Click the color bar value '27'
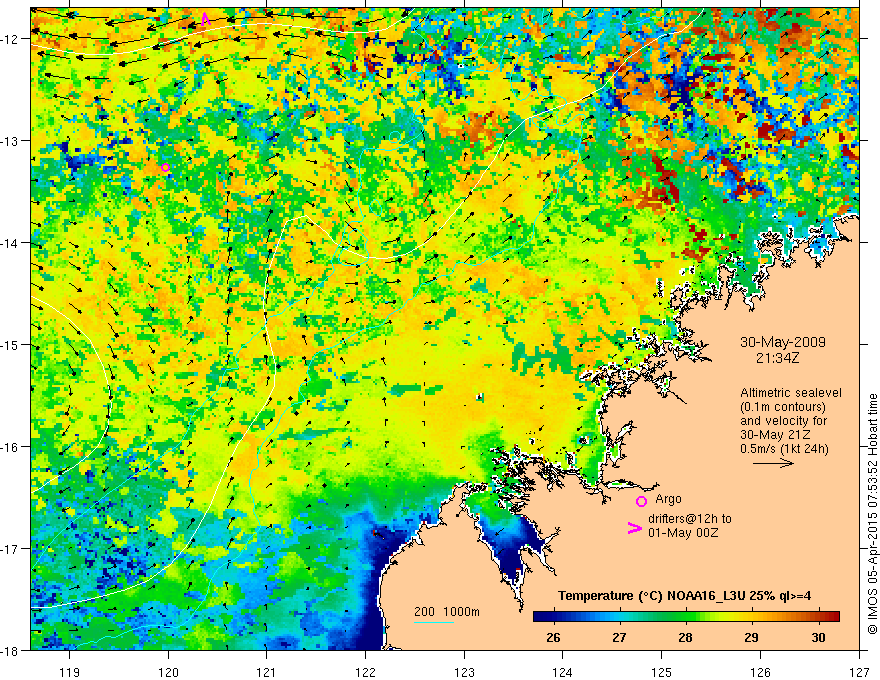Image resolution: width=880 pixels, height=680 pixels. click(x=619, y=637)
